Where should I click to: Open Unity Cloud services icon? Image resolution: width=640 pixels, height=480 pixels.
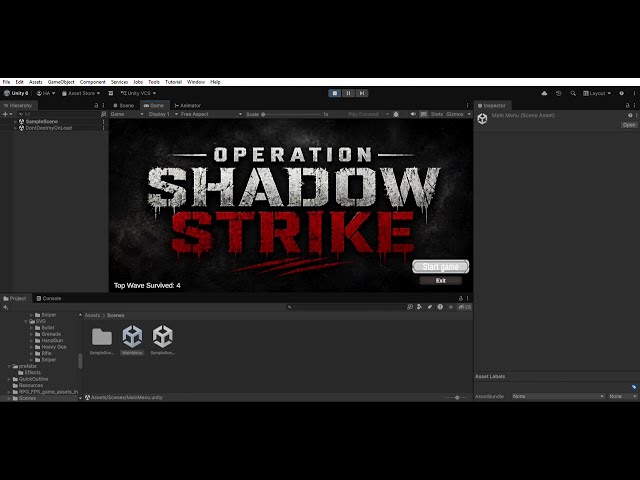pos(544,93)
